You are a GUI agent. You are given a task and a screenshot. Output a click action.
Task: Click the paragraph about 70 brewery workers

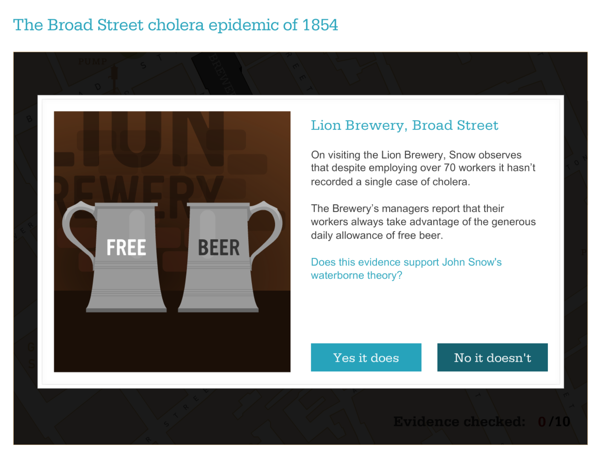(424, 168)
